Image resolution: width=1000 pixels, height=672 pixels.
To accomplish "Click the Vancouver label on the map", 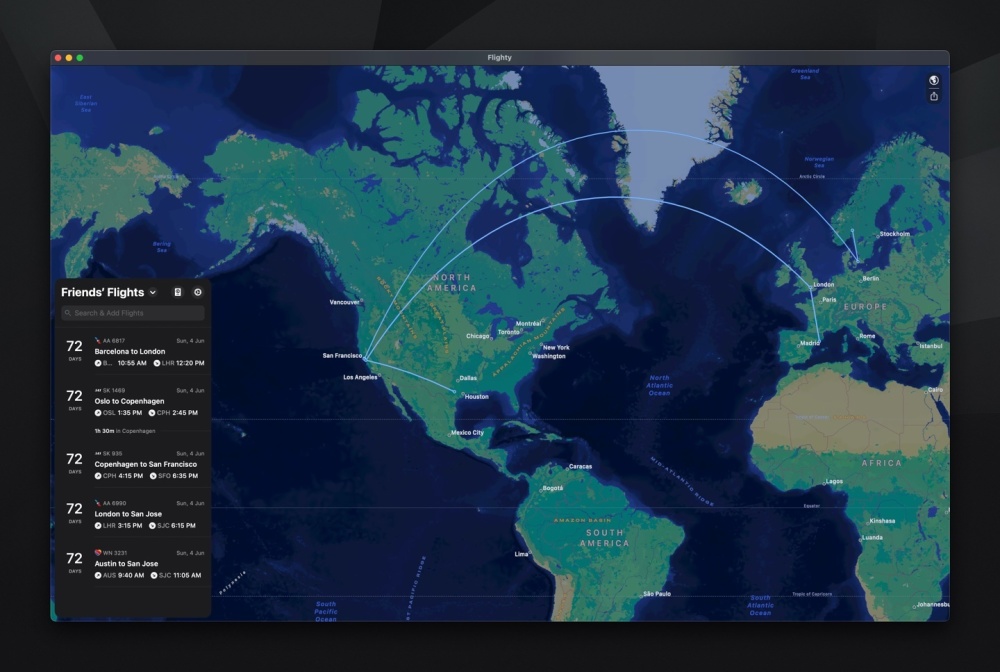I will [344, 302].
